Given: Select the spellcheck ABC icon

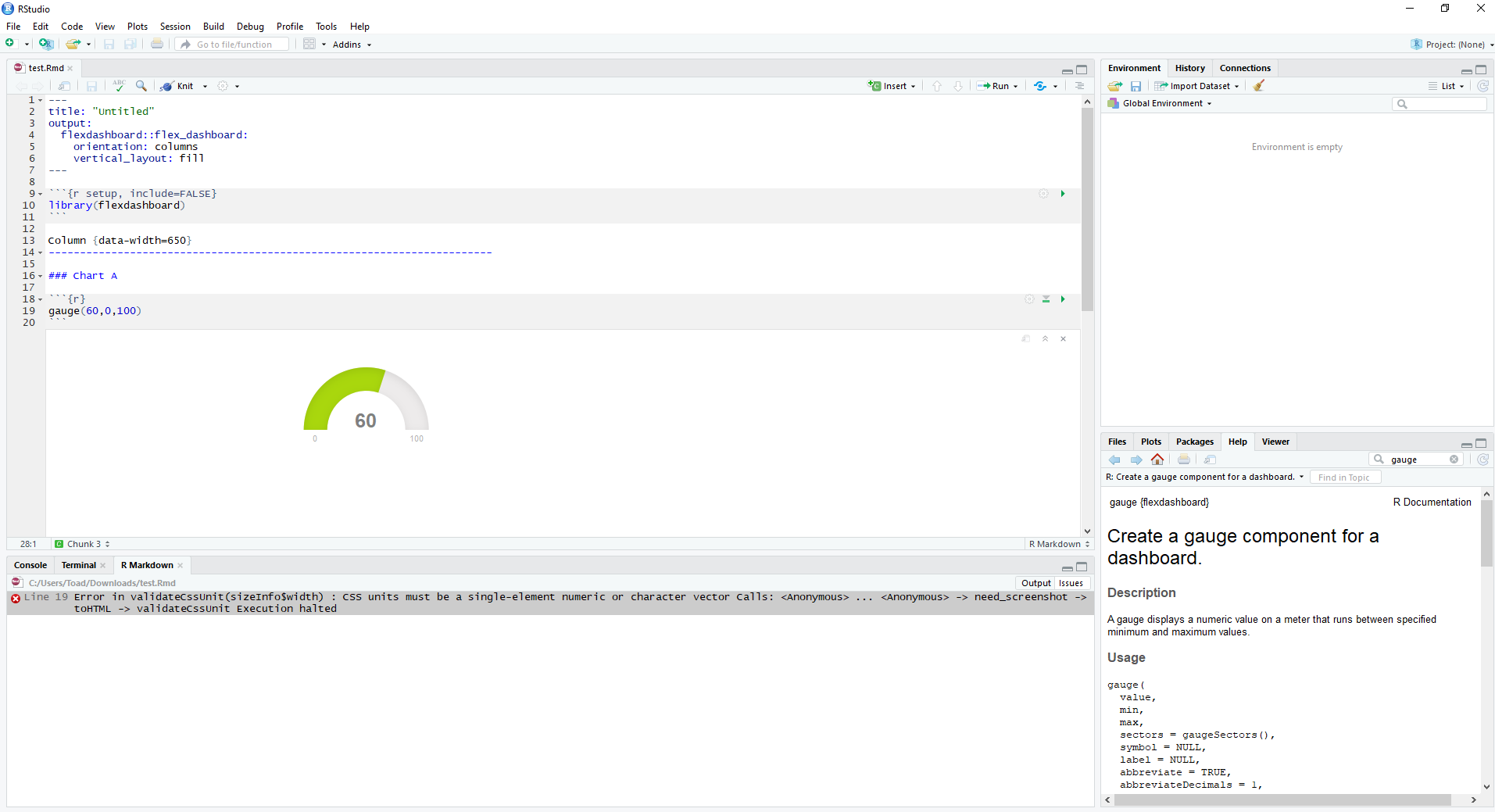Looking at the screenshot, I should 119,86.
